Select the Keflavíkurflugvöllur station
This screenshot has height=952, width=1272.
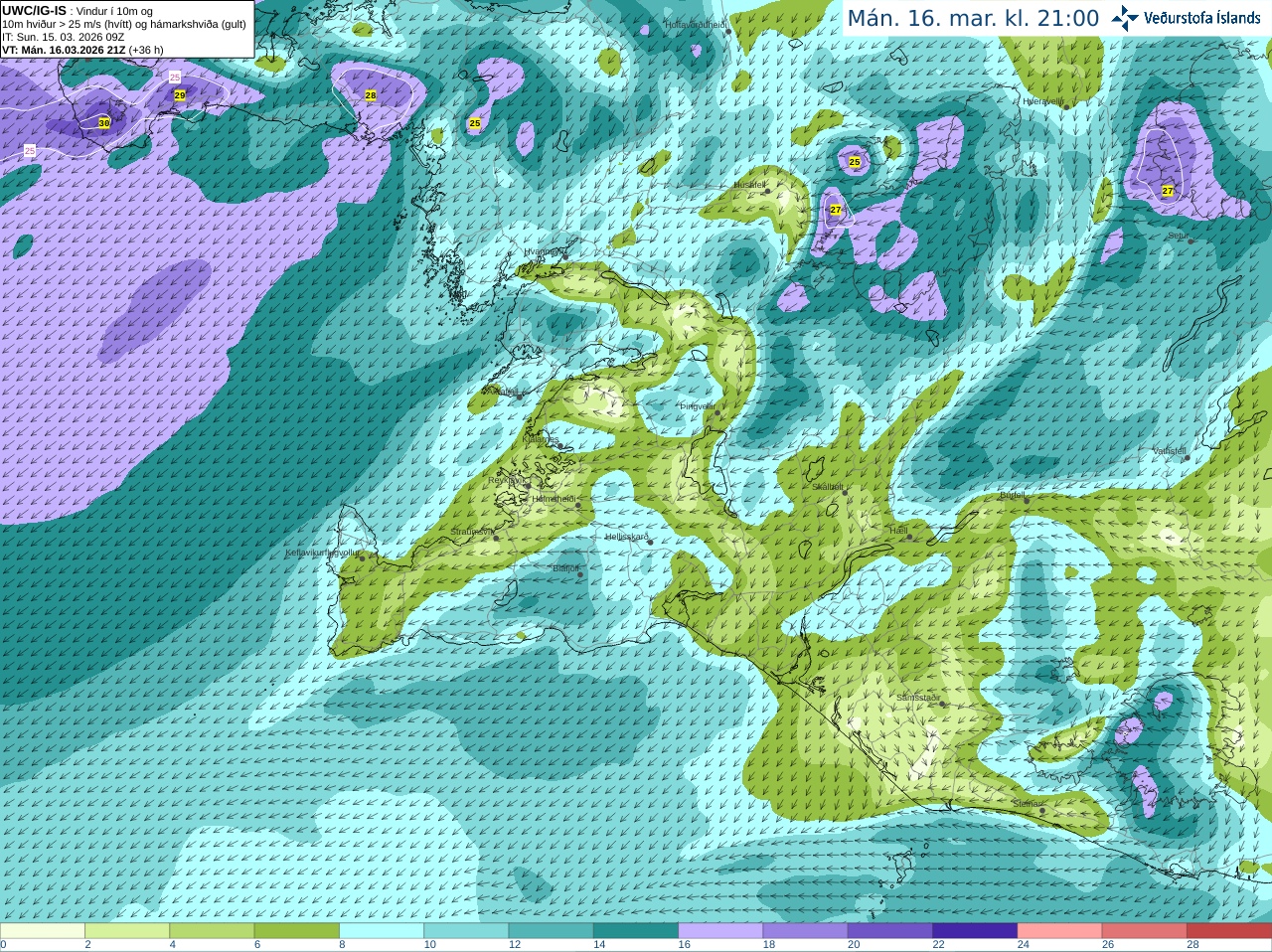pyautogui.click(x=363, y=557)
